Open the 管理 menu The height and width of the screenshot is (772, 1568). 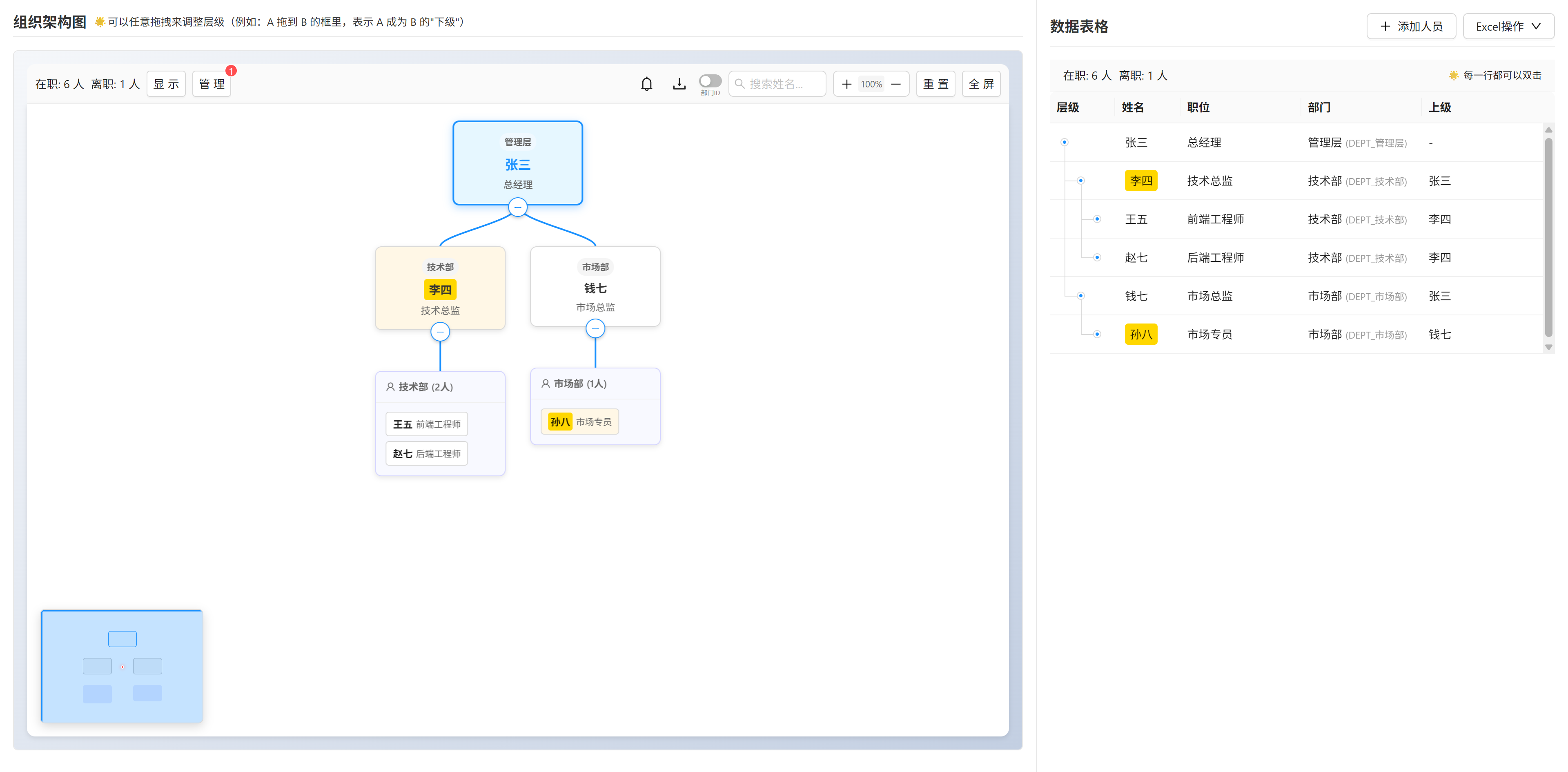tap(211, 84)
